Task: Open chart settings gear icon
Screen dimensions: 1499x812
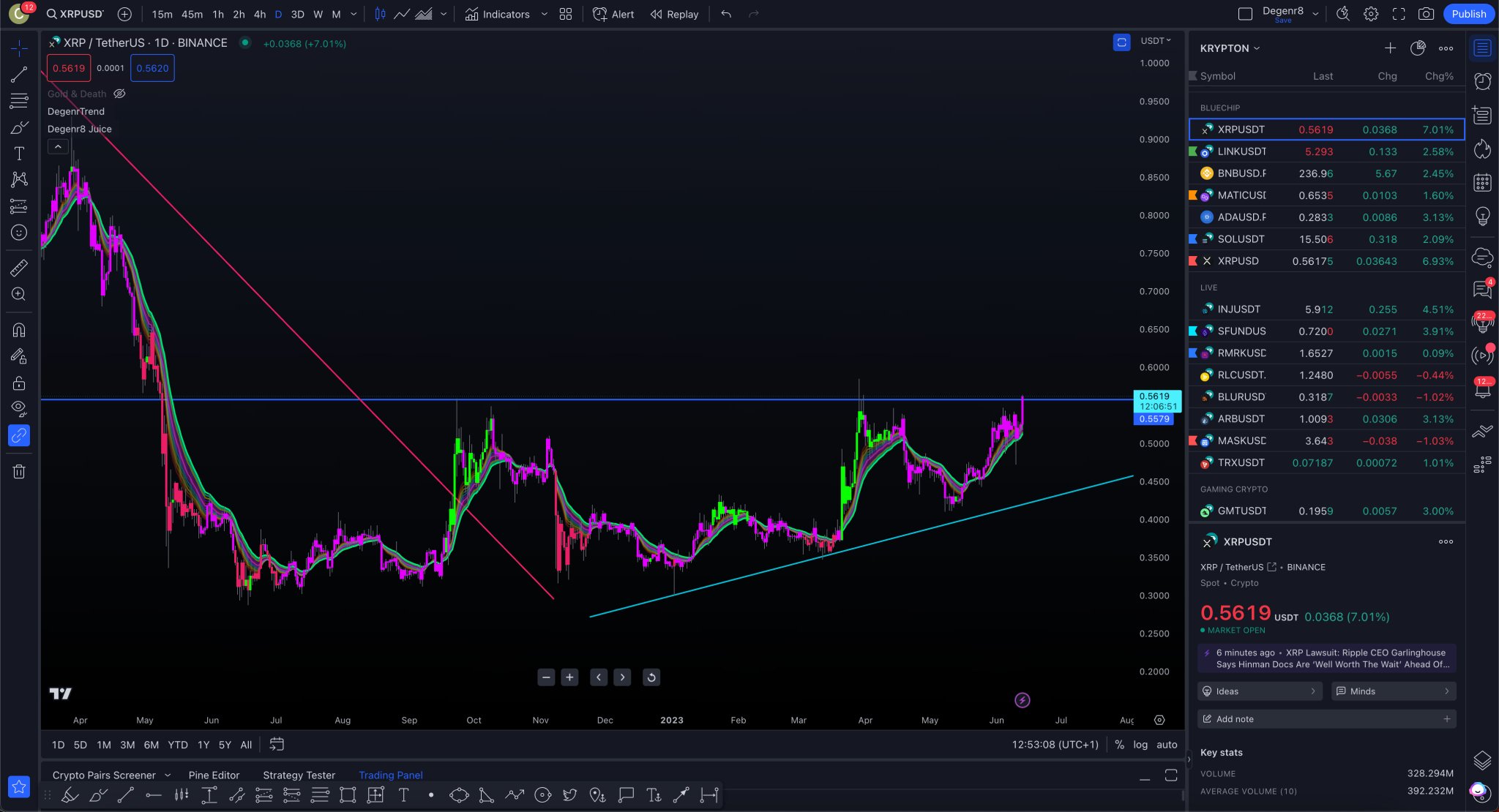Action: (x=1371, y=14)
